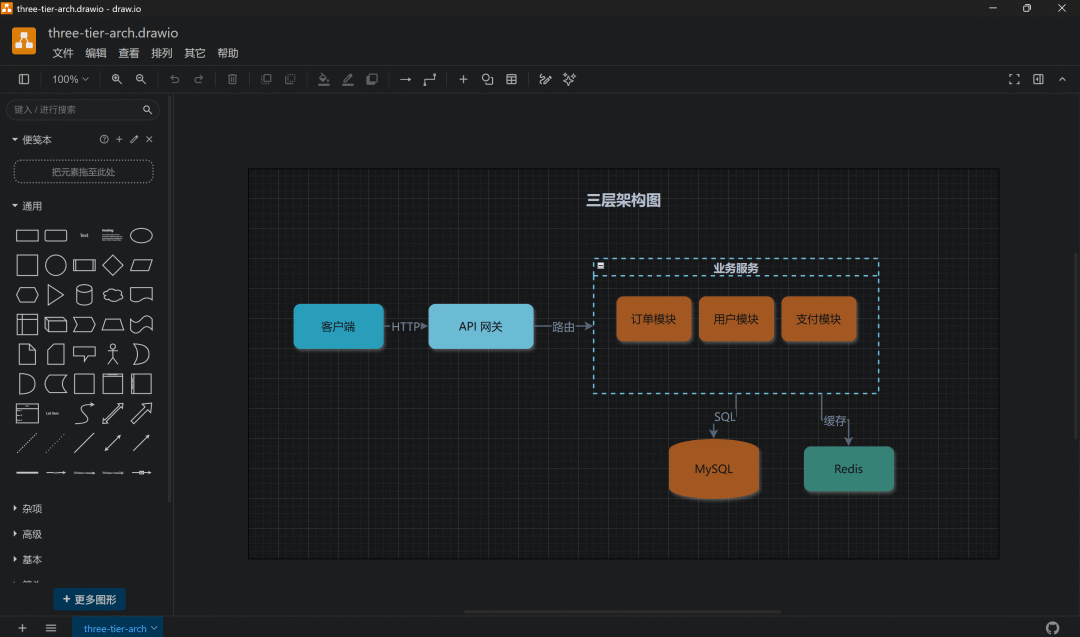
Task: Open the insert plus menu in toolbar
Action: [x=464, y=79]
